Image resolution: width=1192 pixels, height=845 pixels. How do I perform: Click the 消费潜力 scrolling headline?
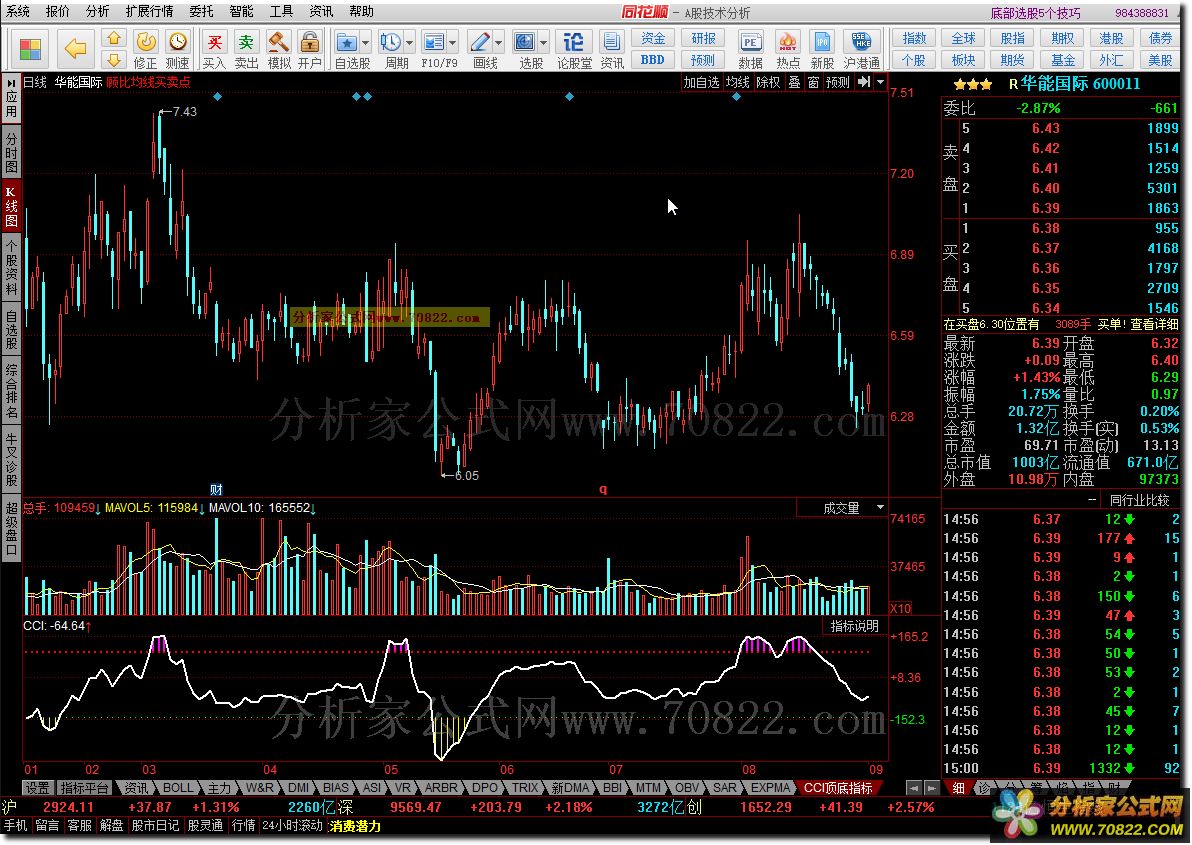tap(355, 826)
